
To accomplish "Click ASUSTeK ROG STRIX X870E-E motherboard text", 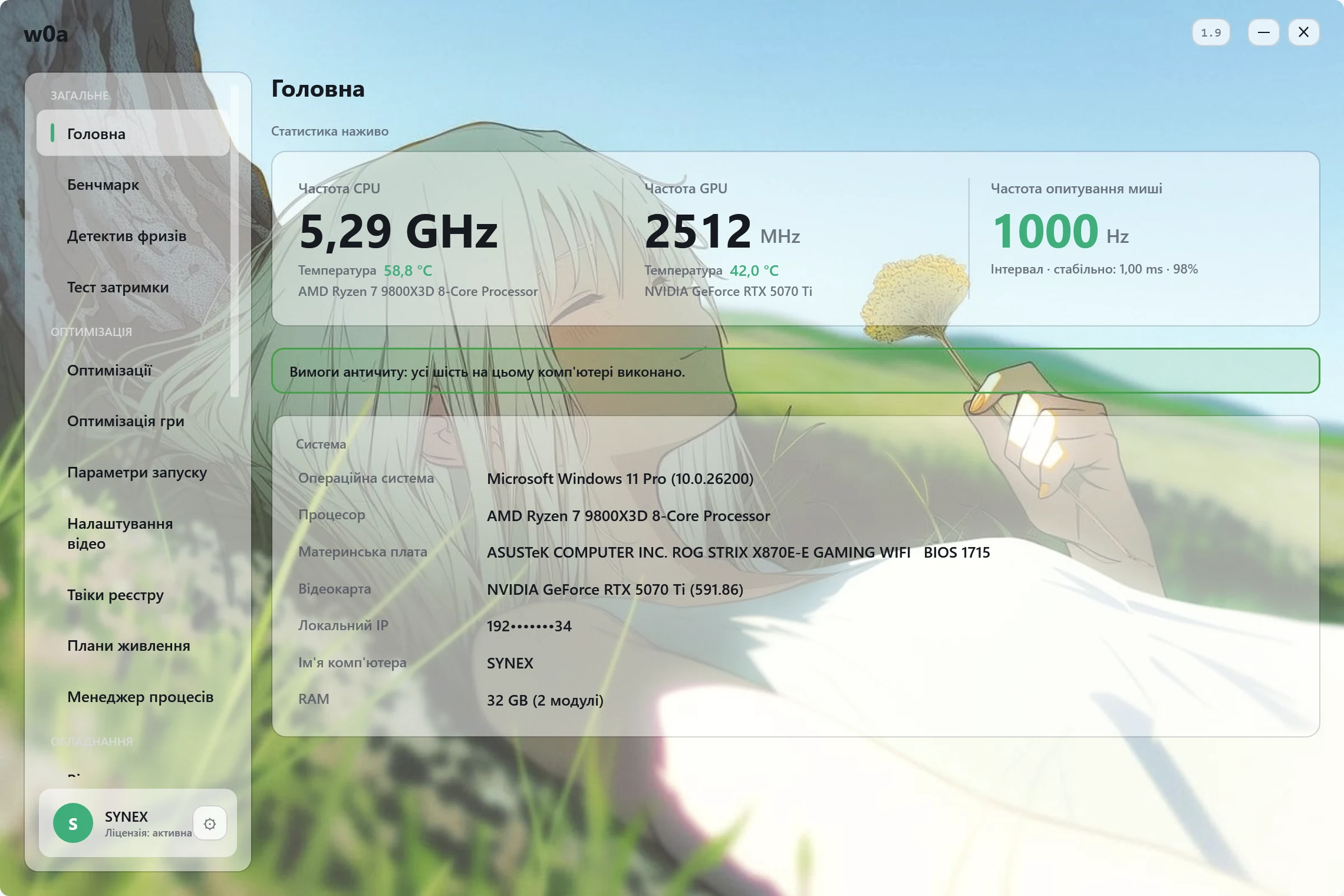I will [699, 552].
